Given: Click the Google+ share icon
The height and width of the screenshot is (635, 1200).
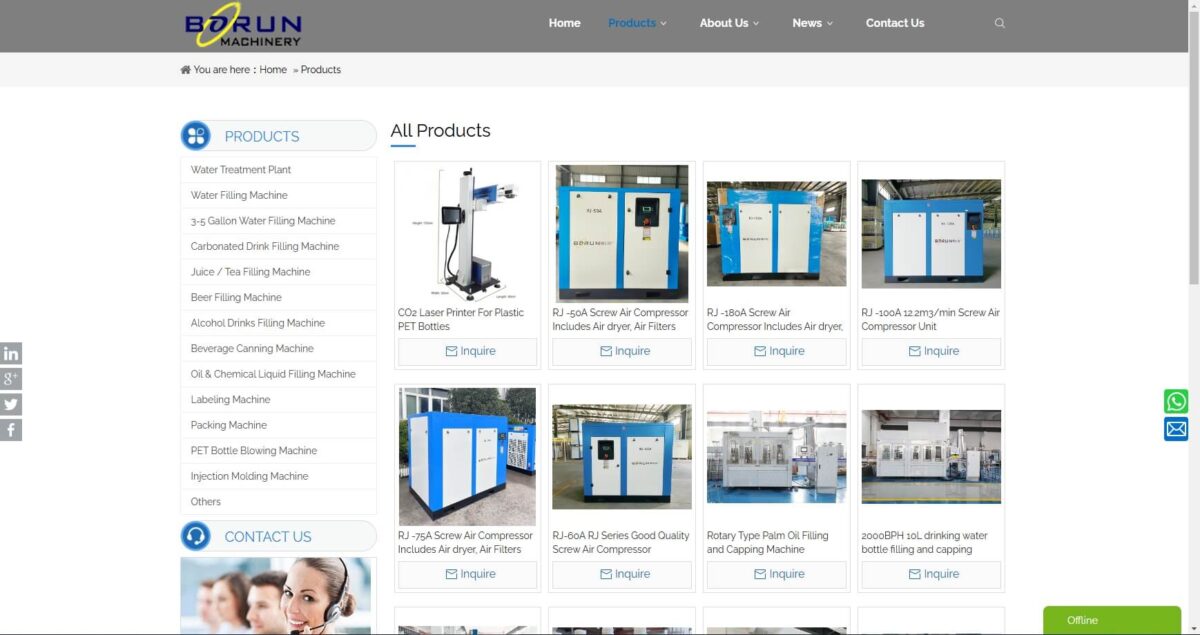Looking at the screenshot, I should [11, 378].
